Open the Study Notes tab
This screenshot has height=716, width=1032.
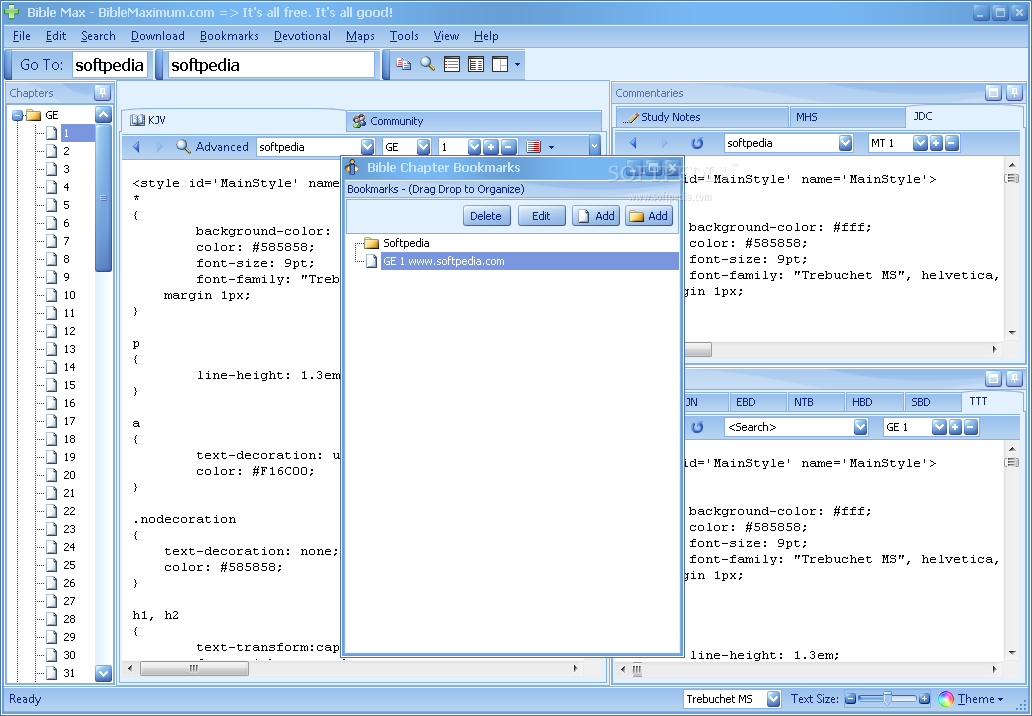[702, 117]
